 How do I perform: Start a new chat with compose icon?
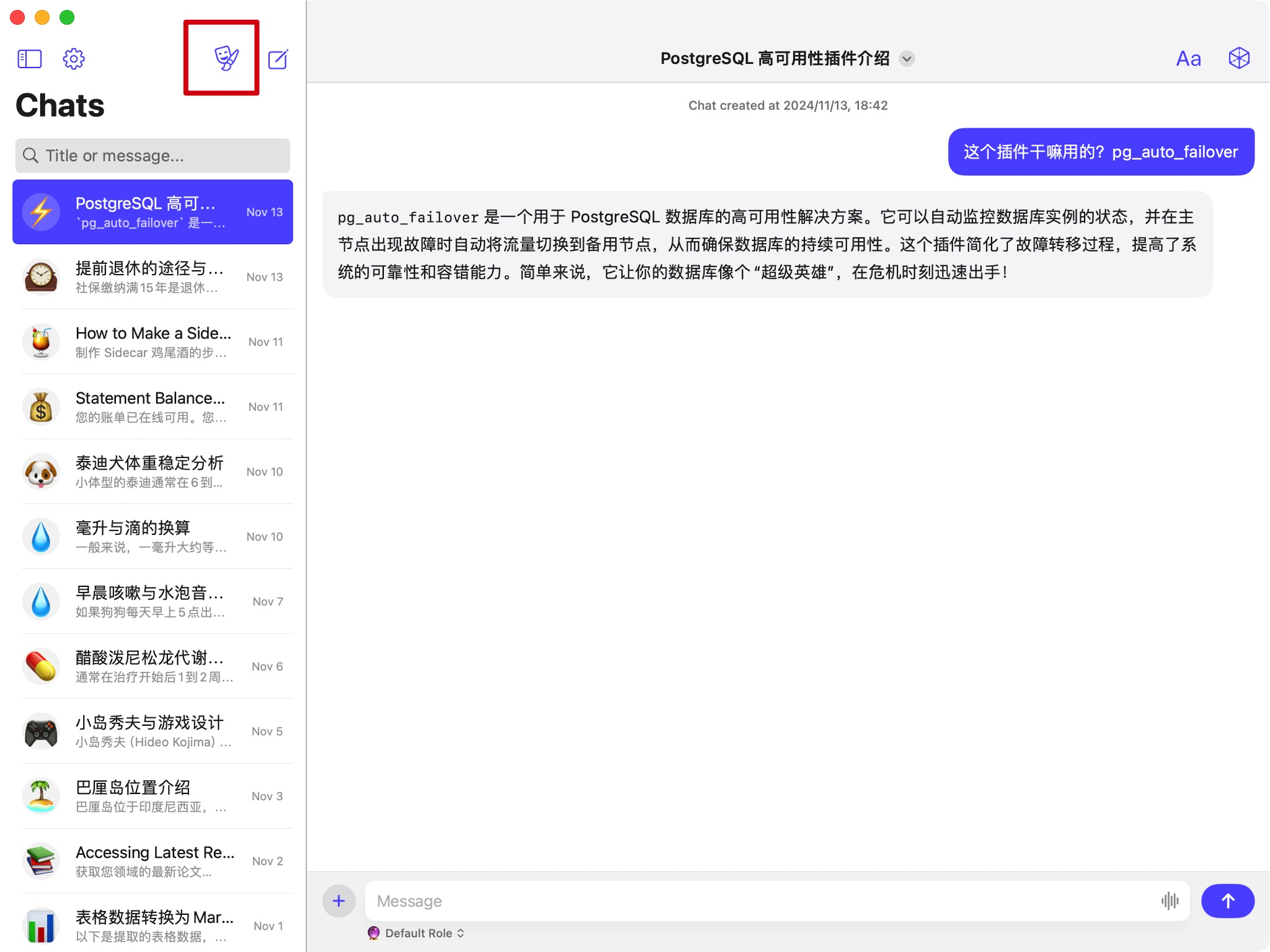click(278, 59)
